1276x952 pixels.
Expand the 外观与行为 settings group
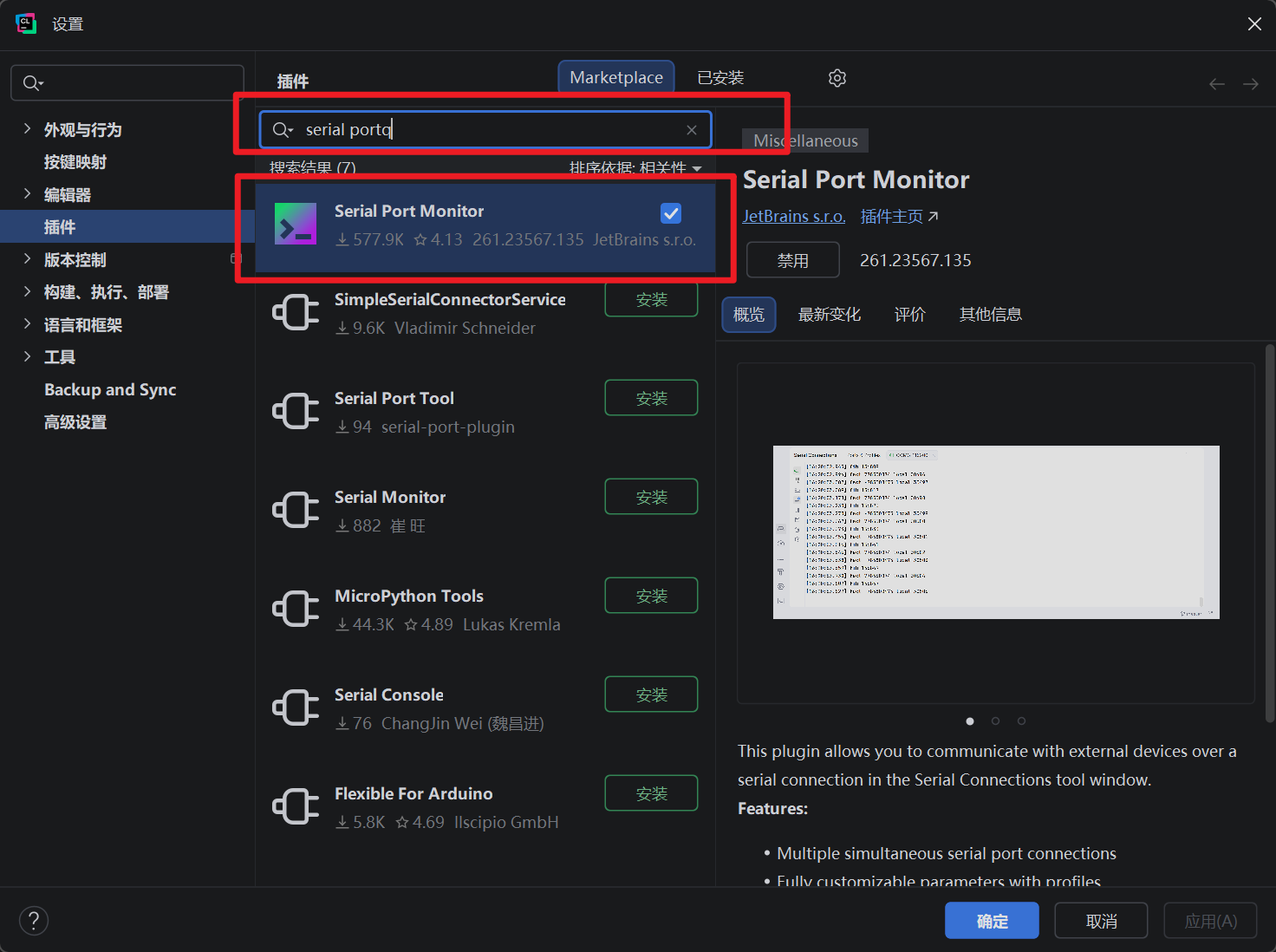pyautogui.click(x=27, y=129)
